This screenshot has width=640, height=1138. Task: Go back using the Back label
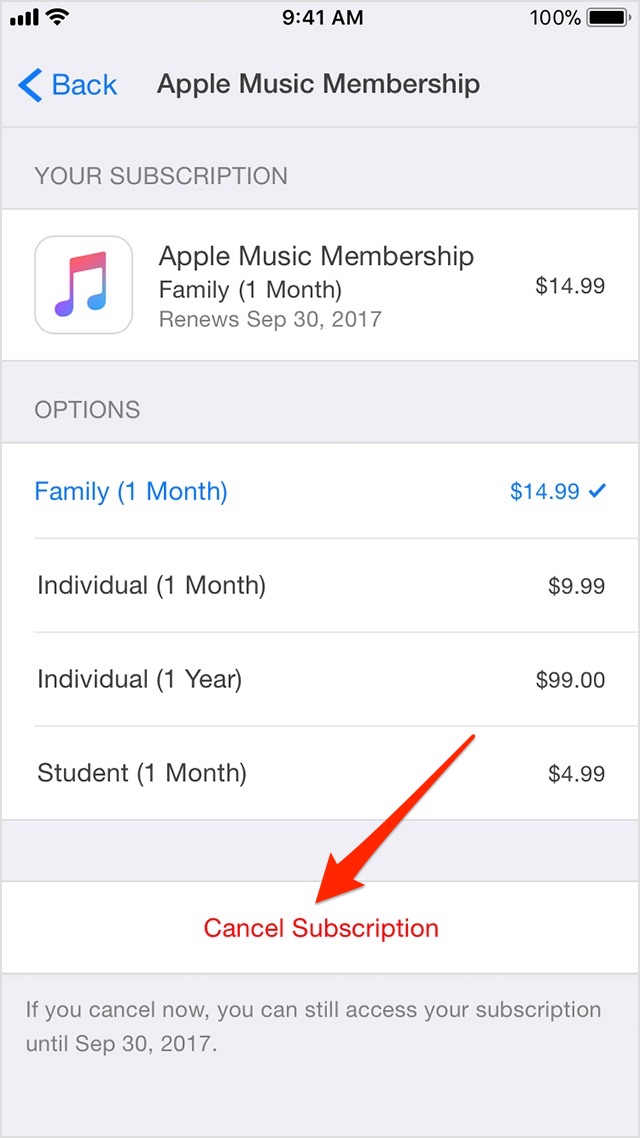coord(85,85)
